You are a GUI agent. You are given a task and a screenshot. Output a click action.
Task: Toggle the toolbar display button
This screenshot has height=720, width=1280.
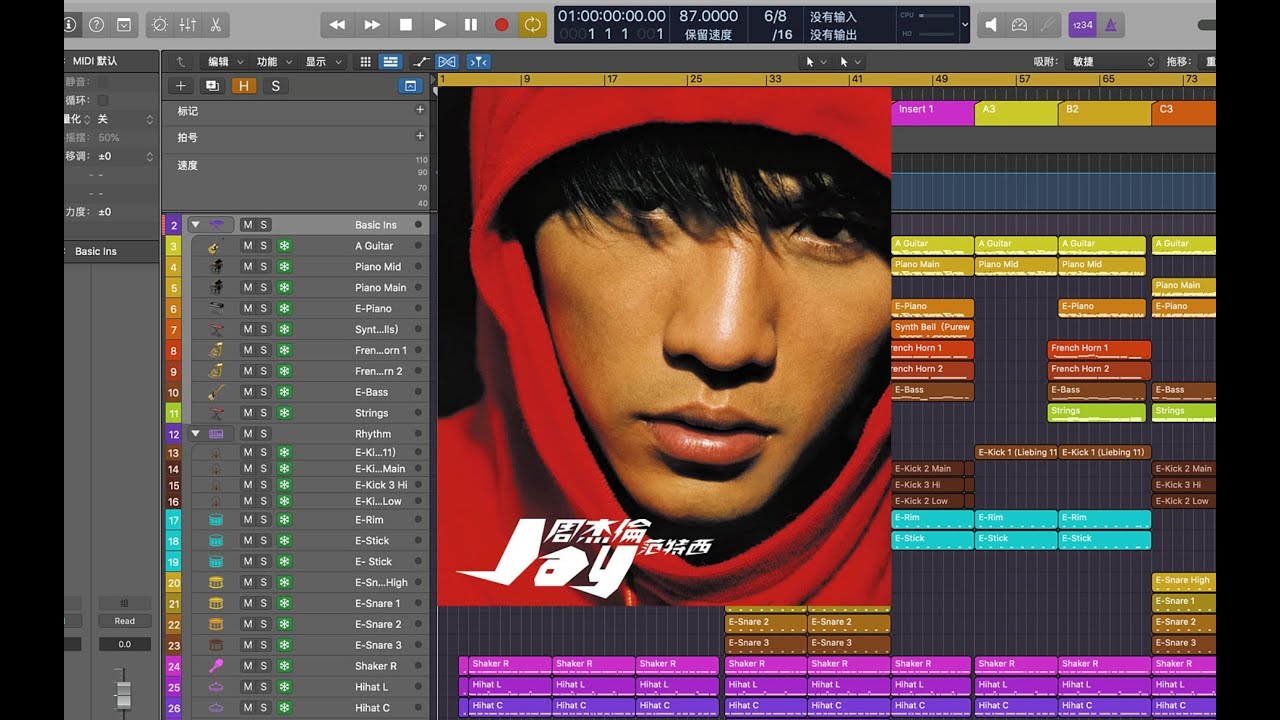pos(124,24)
